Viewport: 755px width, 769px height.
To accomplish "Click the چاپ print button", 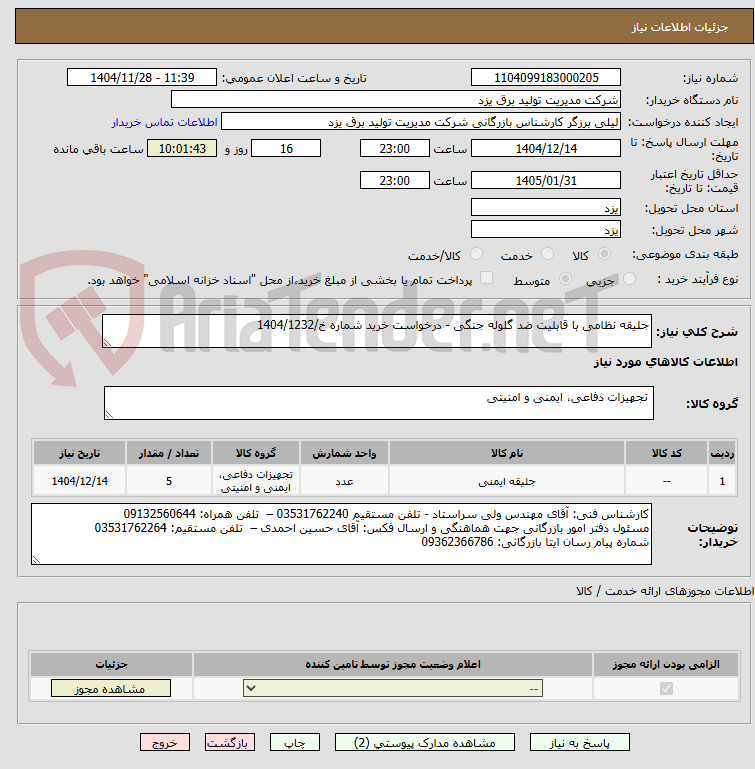I will pos(295,743).
